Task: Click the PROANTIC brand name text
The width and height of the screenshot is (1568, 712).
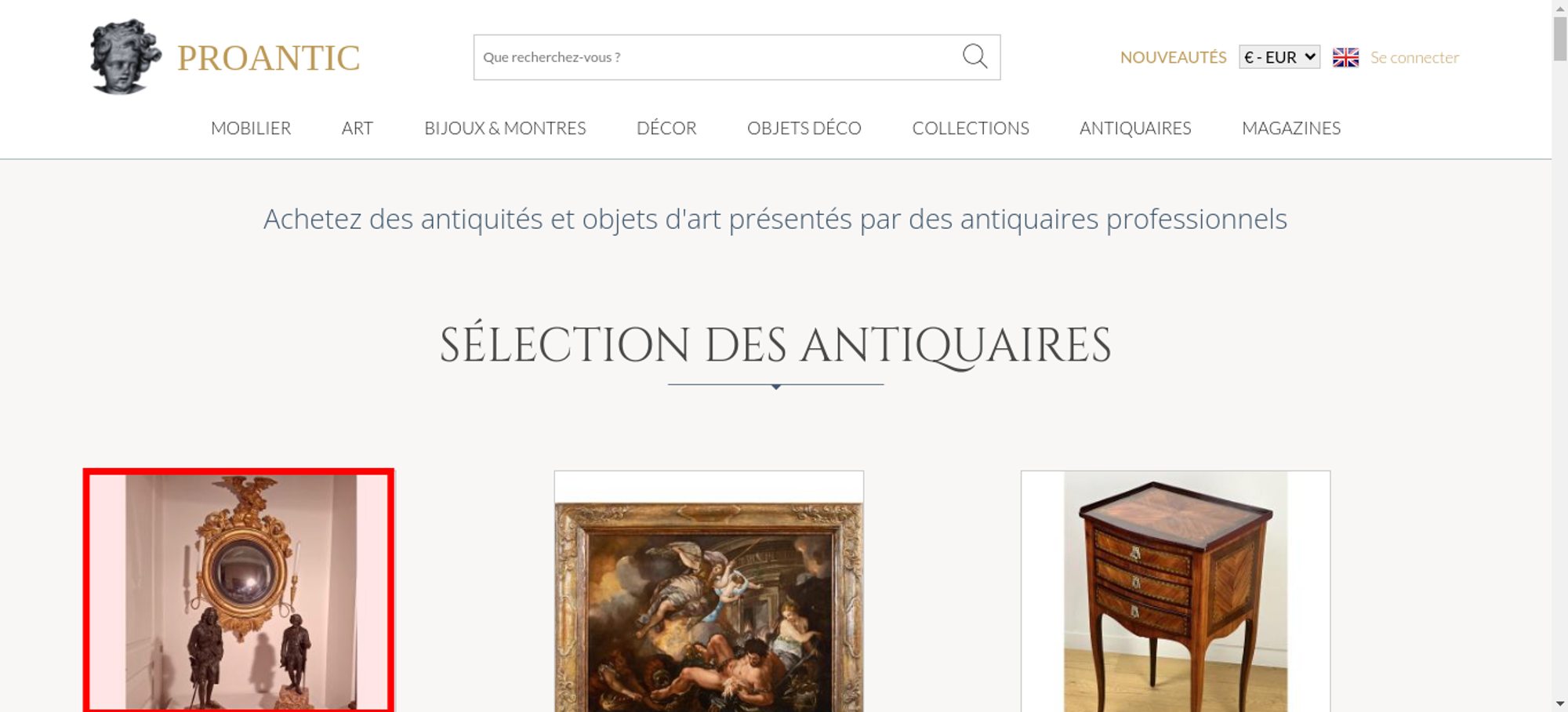Action: 268,58
